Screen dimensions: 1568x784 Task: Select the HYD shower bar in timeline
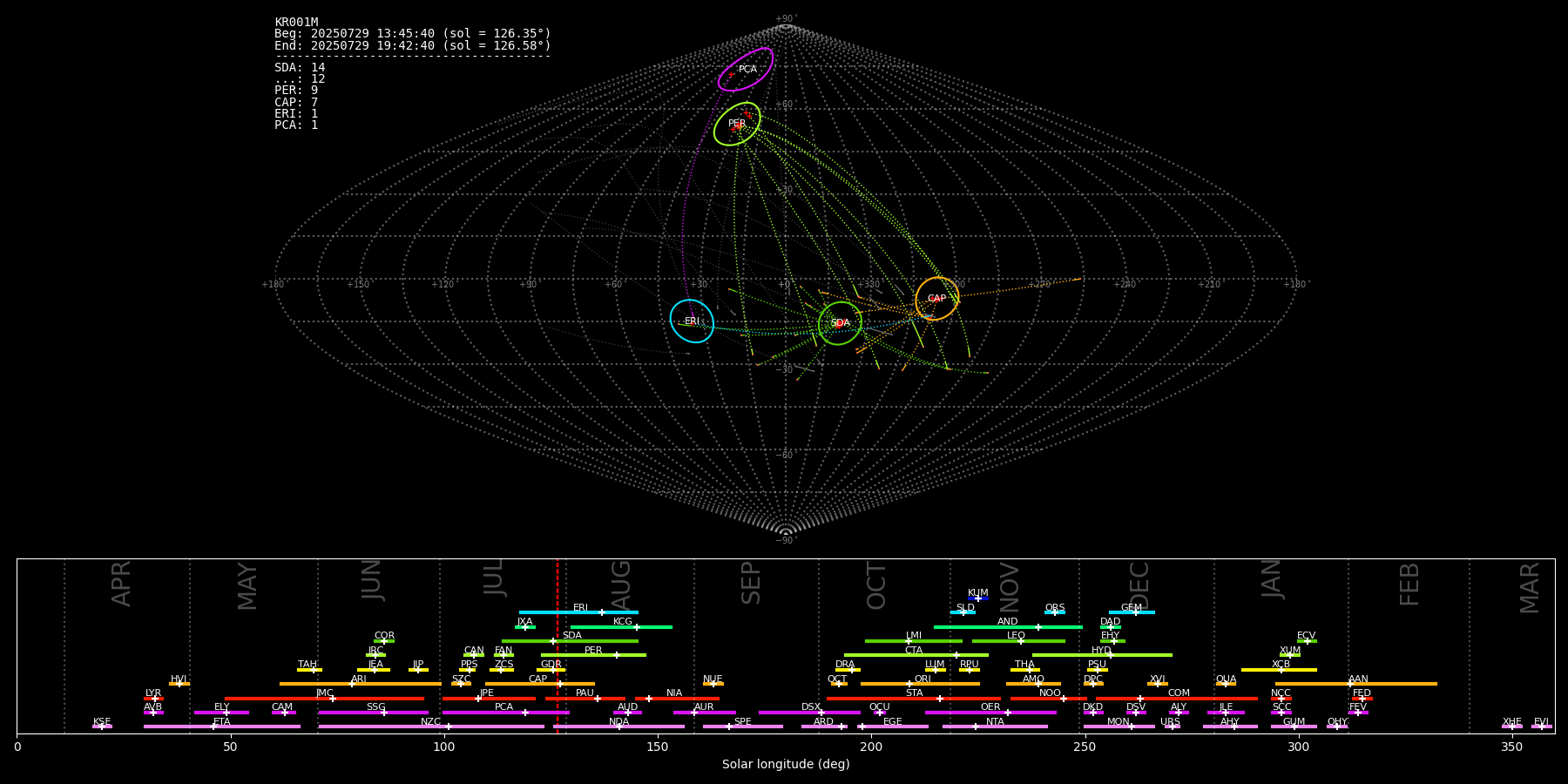click(1102, 655)
